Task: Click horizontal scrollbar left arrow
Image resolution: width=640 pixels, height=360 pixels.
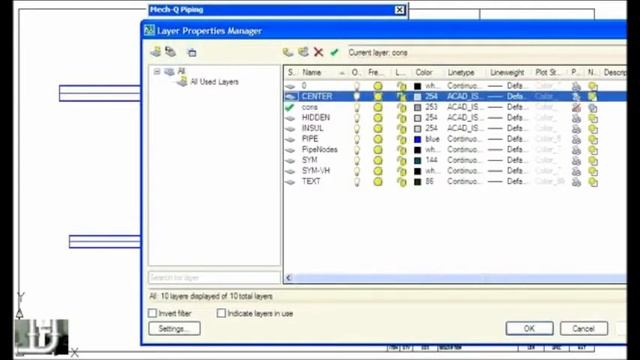Action: click(x=289, y=278)
